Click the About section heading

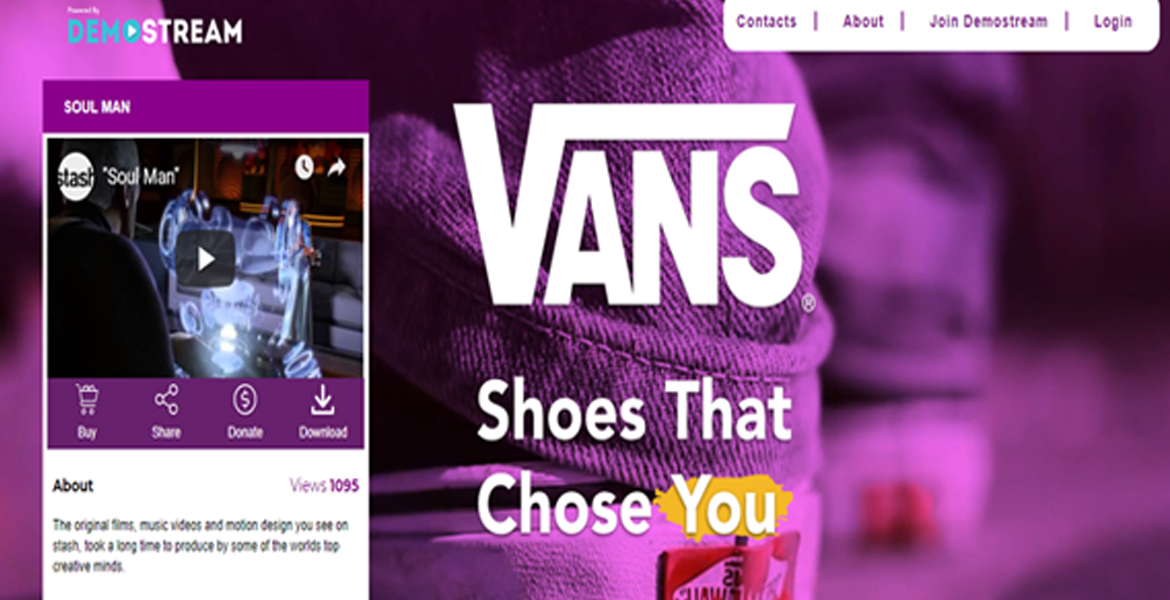click(x=73, y=486)
